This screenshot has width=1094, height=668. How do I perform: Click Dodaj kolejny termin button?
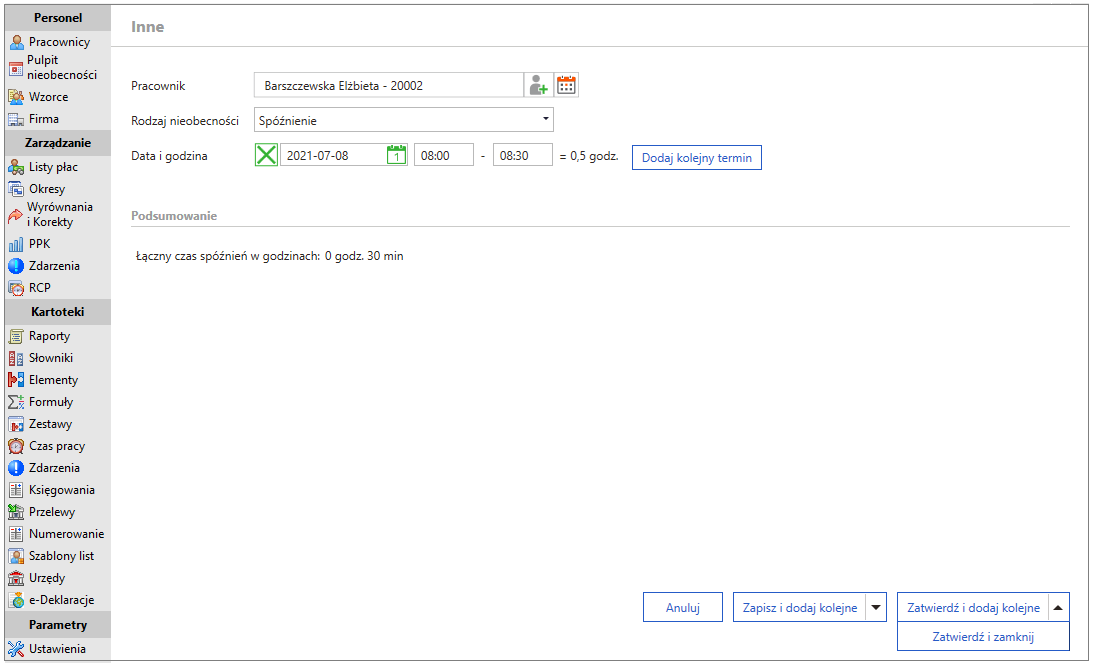click(x=697, y=158)
